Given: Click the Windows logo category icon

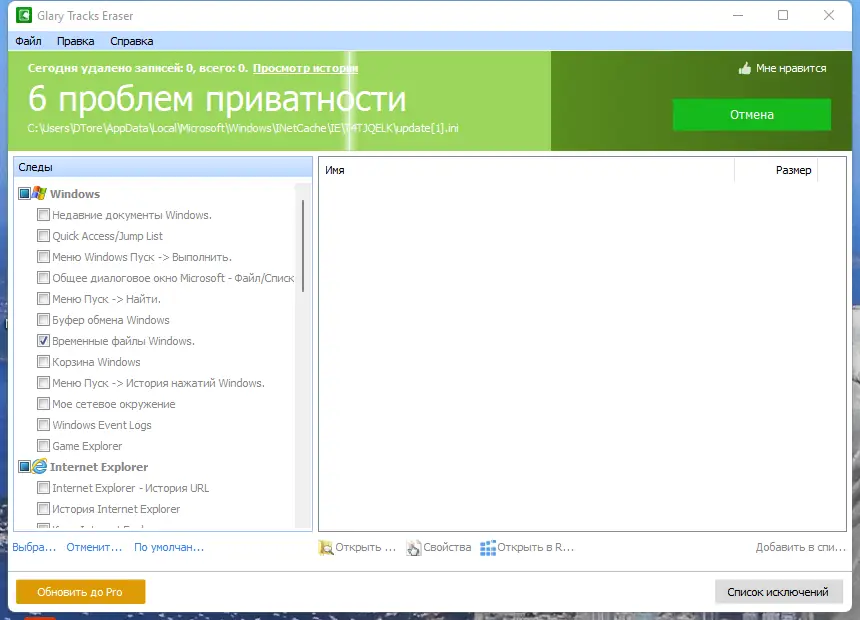Looking at the screenshot, I should click(39, 193).
